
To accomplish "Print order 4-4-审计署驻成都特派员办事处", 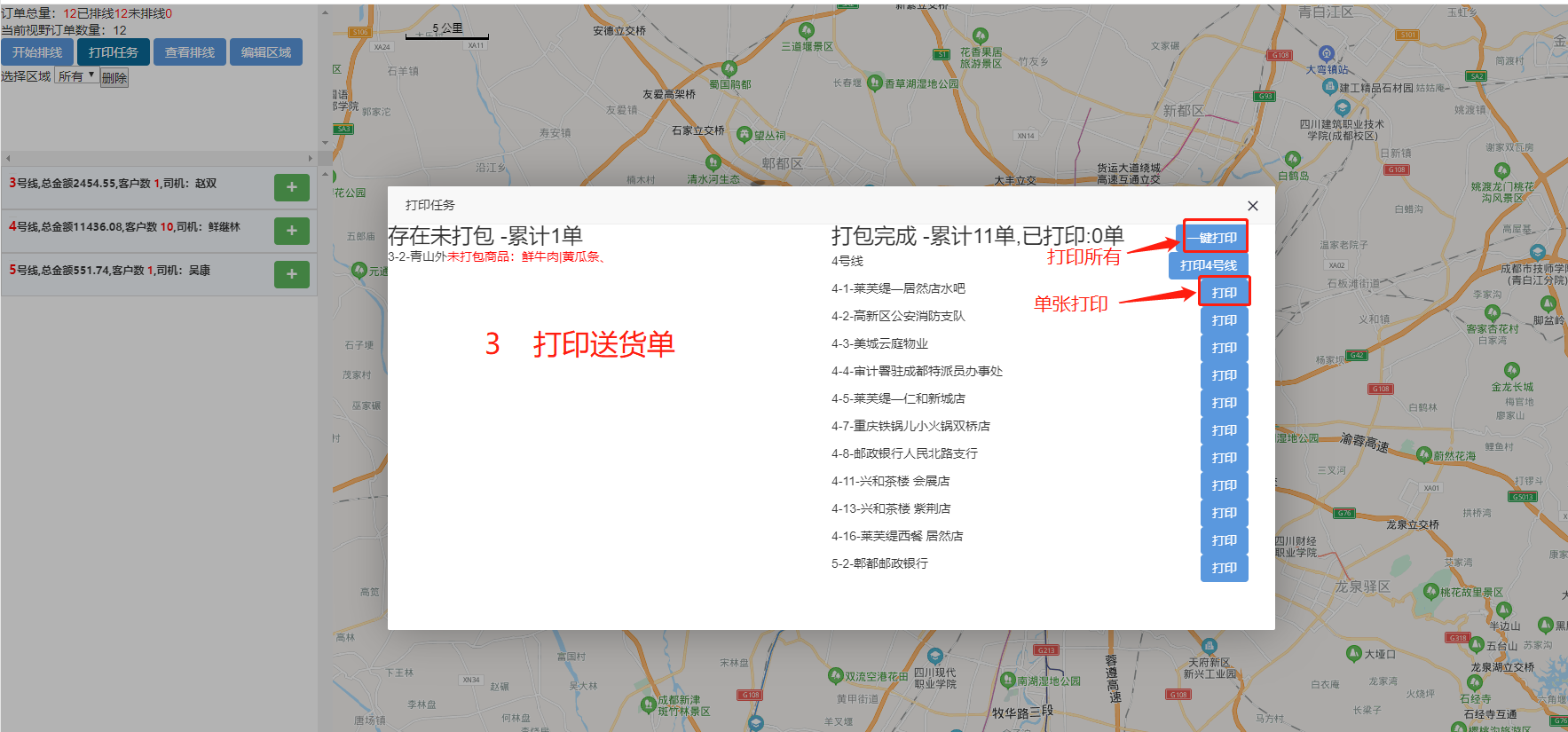I will point(1224,375).
